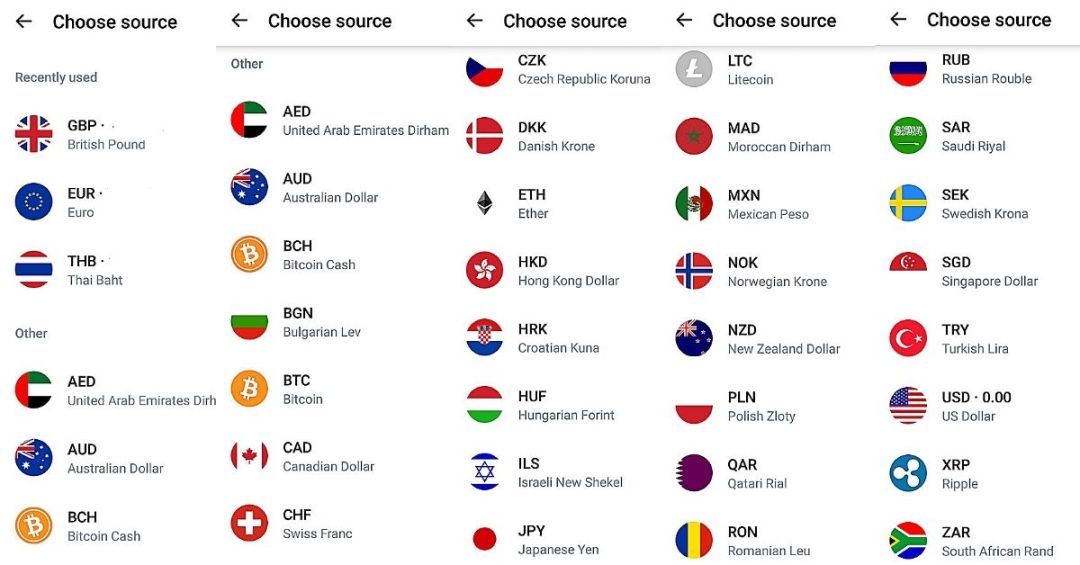Select the US Dollar entry
This screenshot has width=1080, height=565.
coord(975,406)
